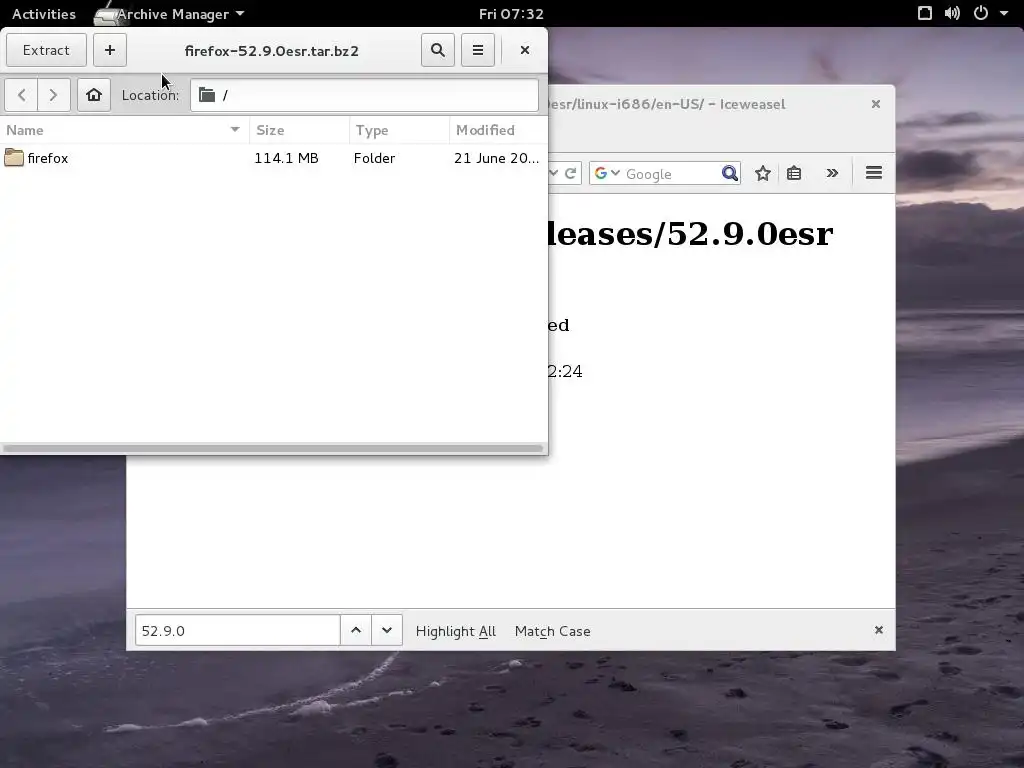The width and height of the screenshot is (1024, 768).
Task: Click the window icon in the top bar
Action: pos(925,13)
